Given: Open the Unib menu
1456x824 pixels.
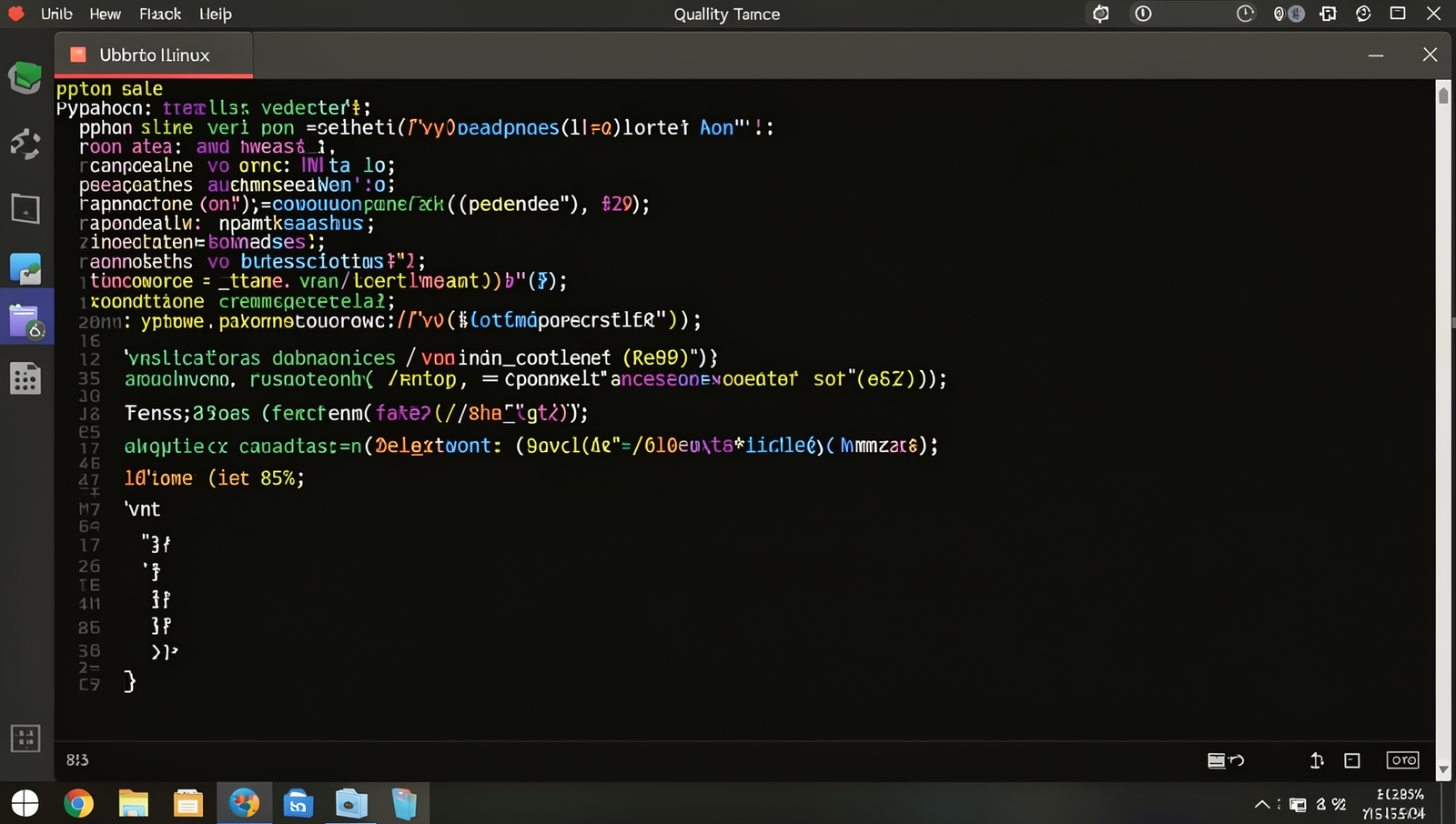Looking at the screenshot, I should 56,14.
